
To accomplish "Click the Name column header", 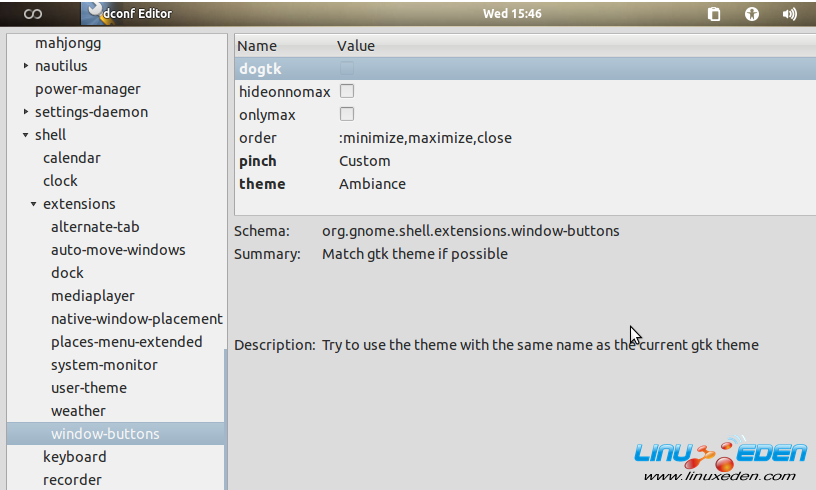I will click(257, 46).
